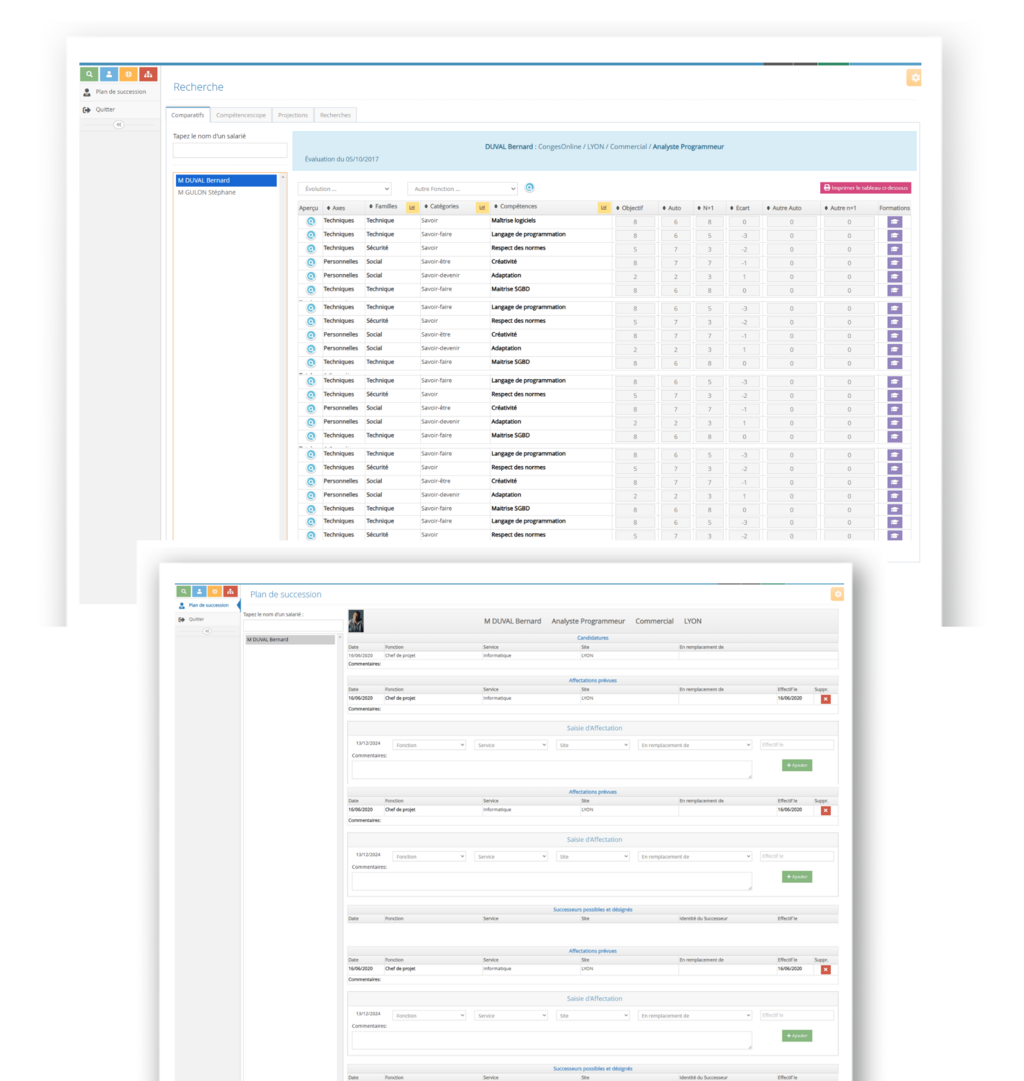This screenshot has height=1081, width=1024.
Task: Click Imprimer le tableau ci-dessous button
Action: [x=866, y=188]
